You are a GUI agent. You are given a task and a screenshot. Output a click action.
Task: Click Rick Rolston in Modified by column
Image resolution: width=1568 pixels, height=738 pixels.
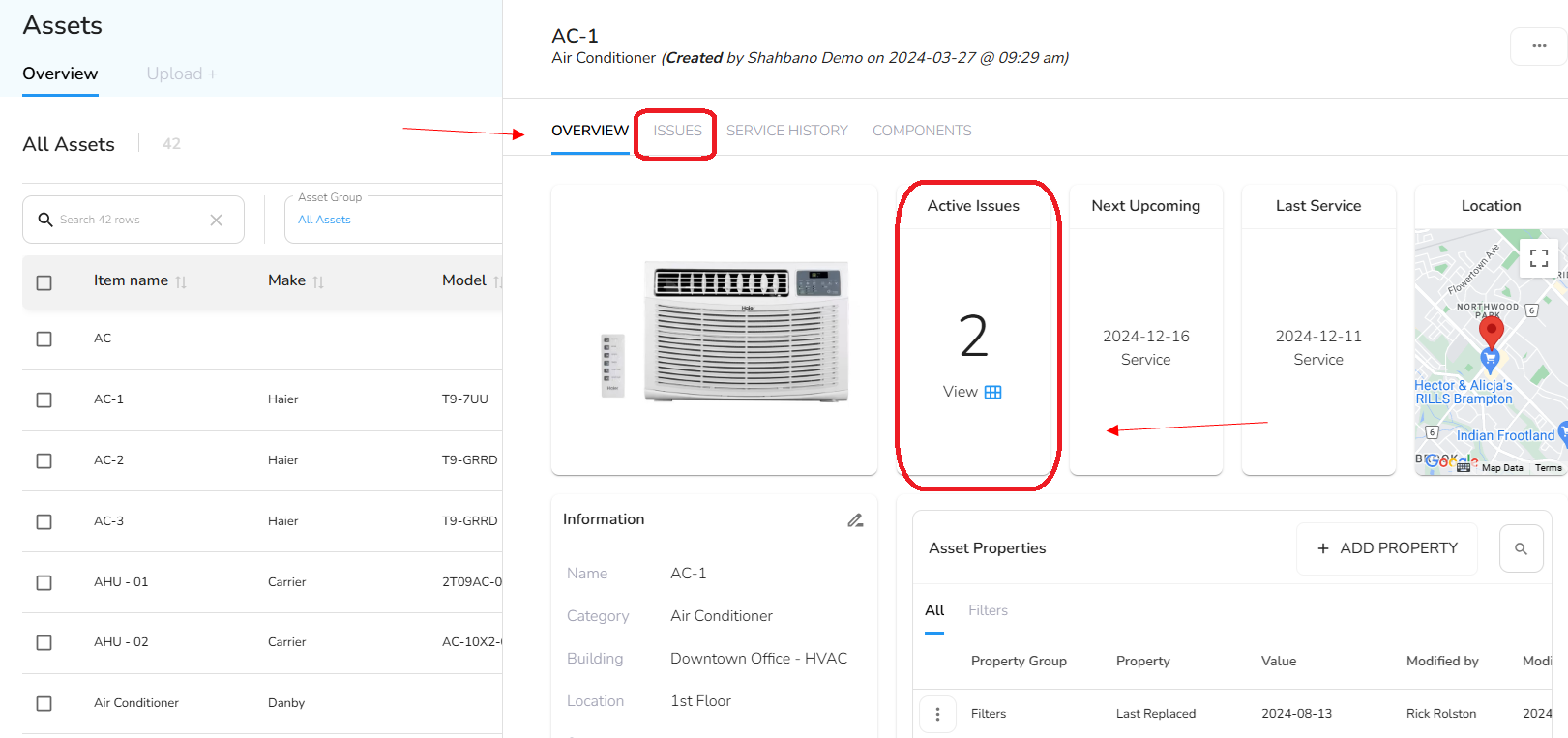(1441, 714)
